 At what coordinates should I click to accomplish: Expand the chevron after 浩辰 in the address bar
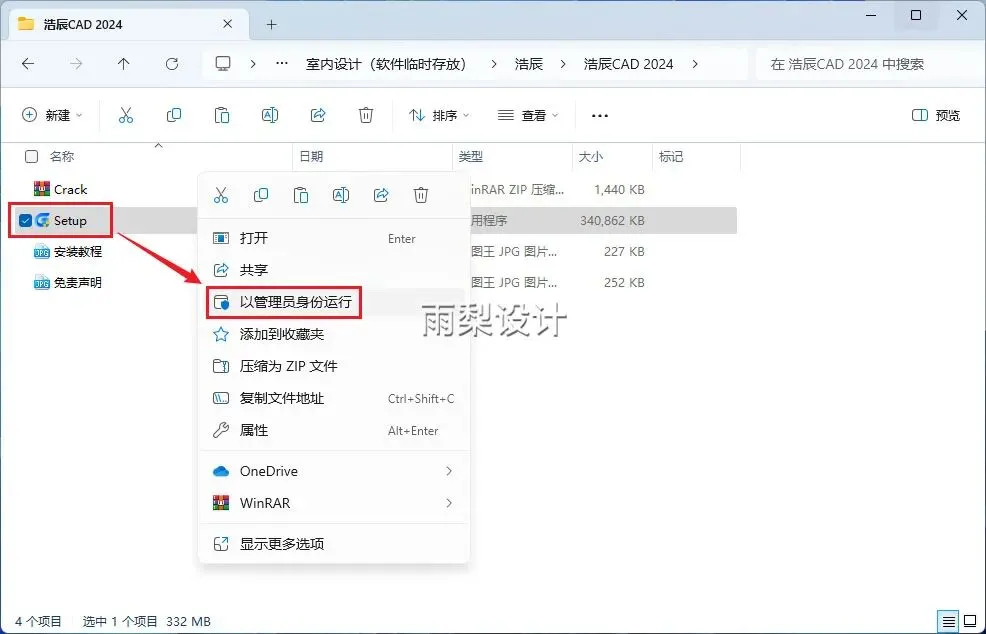point(562,64)
